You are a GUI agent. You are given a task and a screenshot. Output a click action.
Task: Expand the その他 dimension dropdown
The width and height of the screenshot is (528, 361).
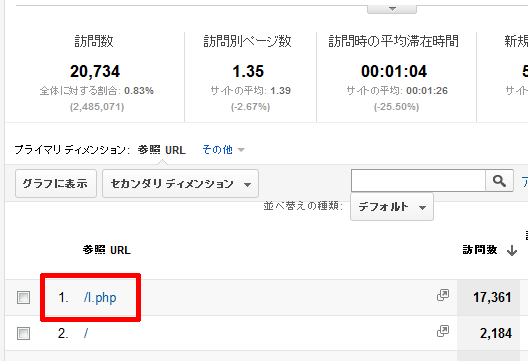point(223,150)
